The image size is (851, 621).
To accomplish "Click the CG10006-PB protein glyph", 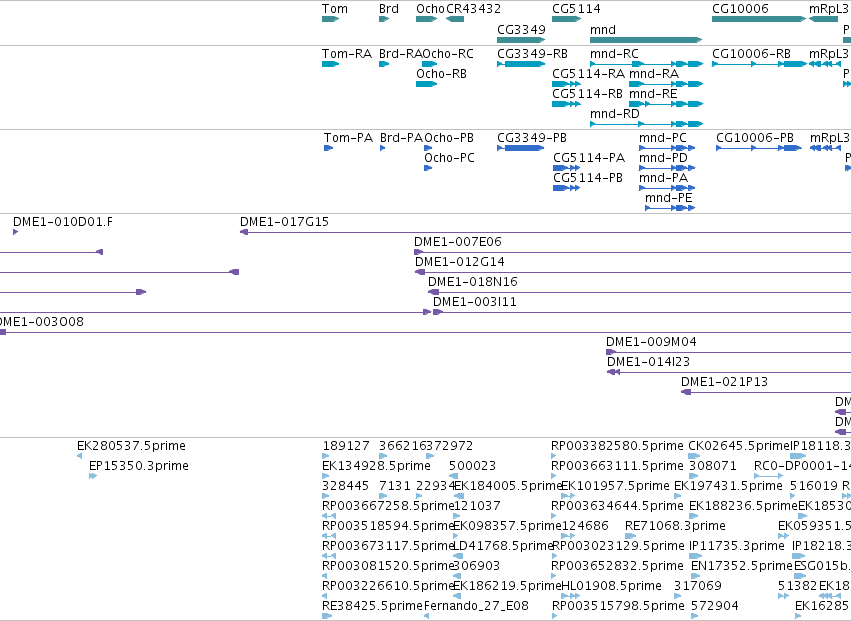I will pyautogui.click(x=759, y=148).
